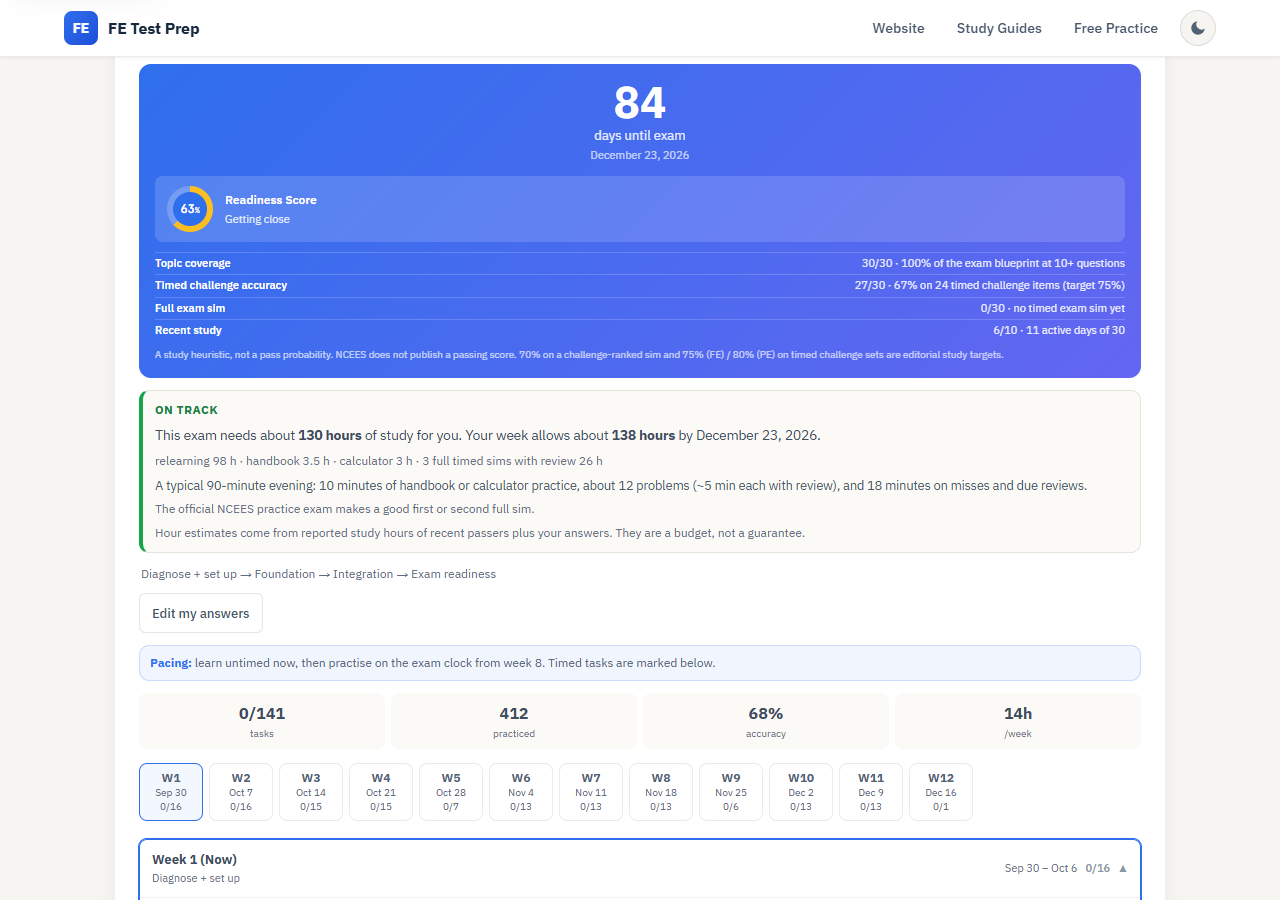This screenshot has height=900, width=1280.
Task: Click the 63% readiness score ring
Action: [190, 209]
